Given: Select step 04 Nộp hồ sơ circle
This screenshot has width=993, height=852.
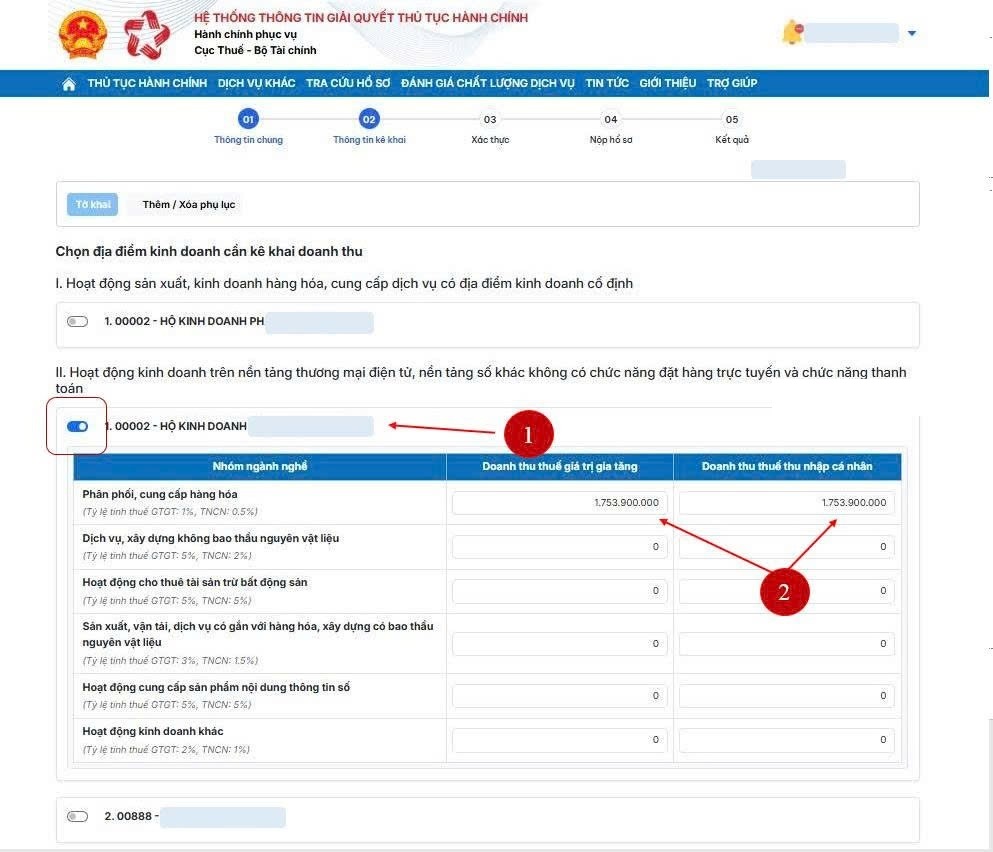Looking at the screenshot, I should click(x=611, y=119).
